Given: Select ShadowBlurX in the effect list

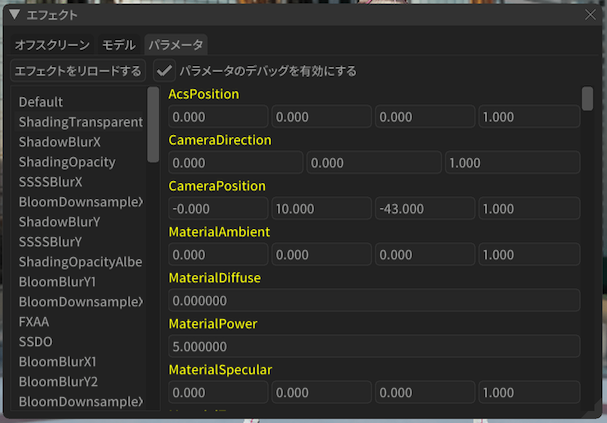Looking at the screenshot, I should (59, 142).
